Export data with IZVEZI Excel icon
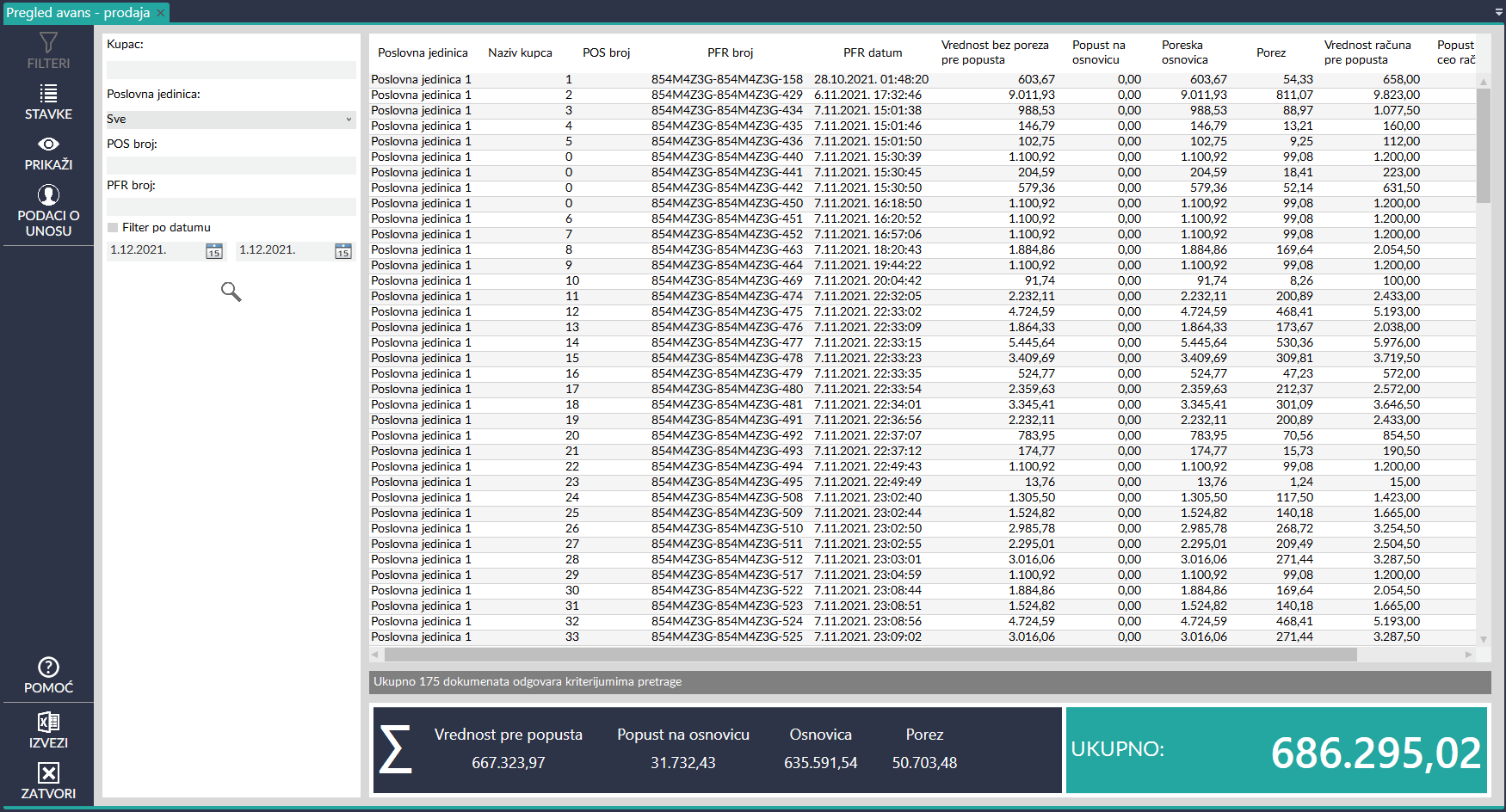The height and width of the screenshot is (812, 1506). pyautogui.click(x=48, y=723)
